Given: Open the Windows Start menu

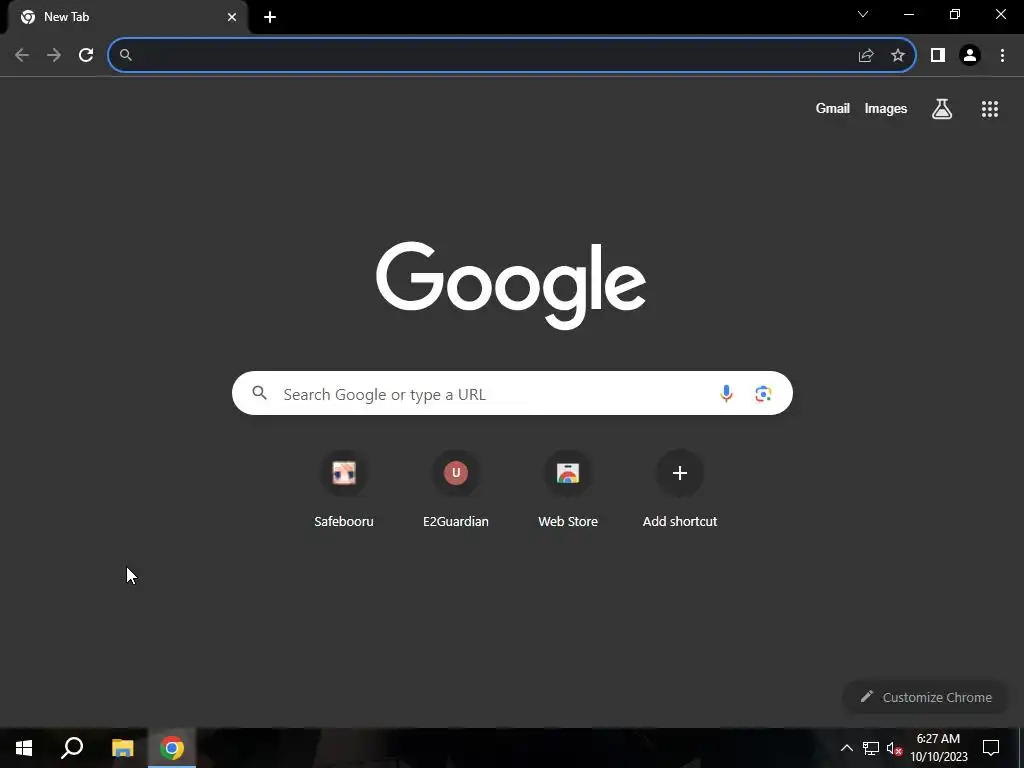Looking at the screenshot, I should (x=24, y=748).
